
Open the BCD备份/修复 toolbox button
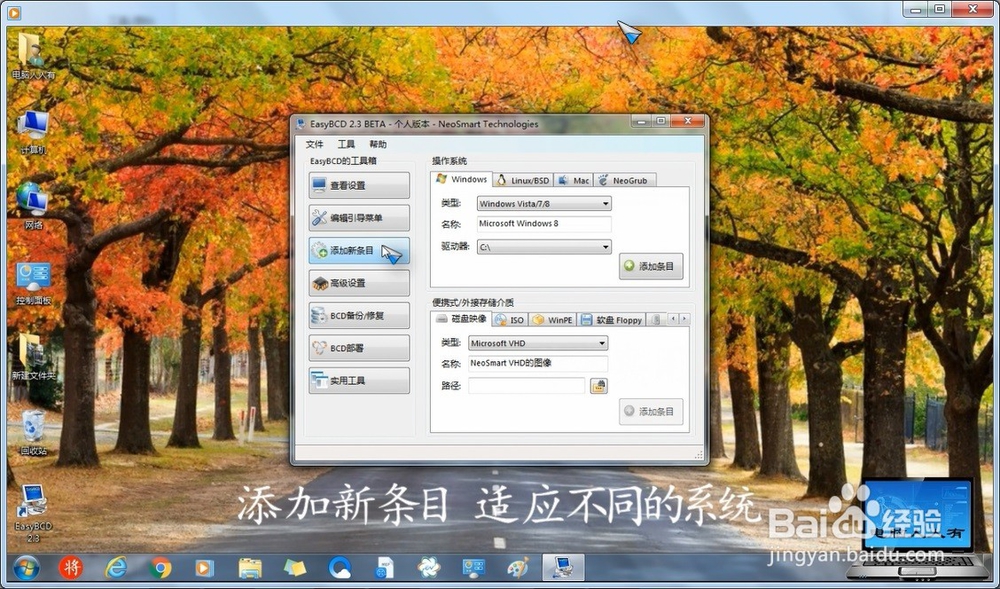tap(359, 316)
